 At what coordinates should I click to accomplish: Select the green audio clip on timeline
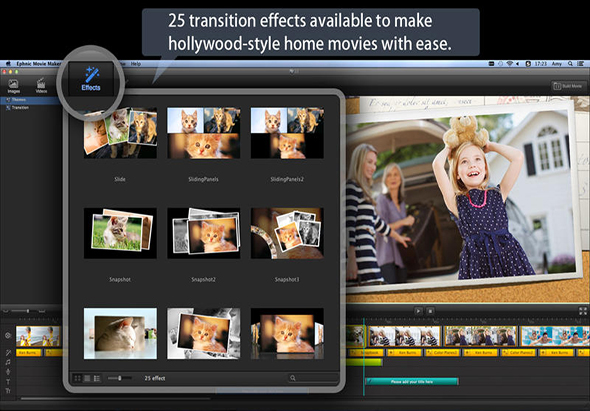364,362
